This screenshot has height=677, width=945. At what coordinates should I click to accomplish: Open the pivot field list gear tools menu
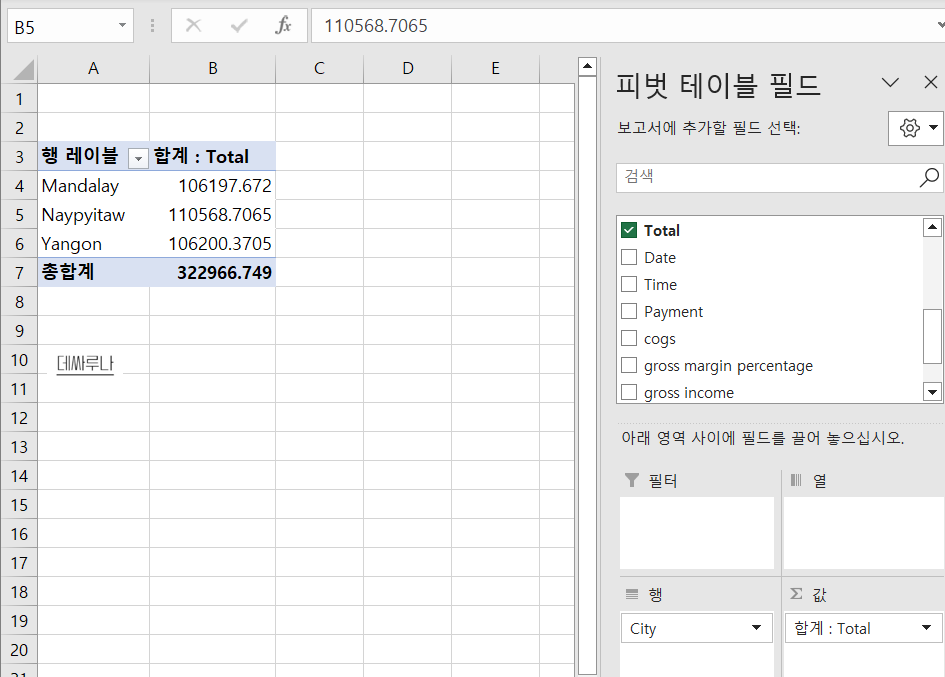pyautogui.click(x=916, y=128)
